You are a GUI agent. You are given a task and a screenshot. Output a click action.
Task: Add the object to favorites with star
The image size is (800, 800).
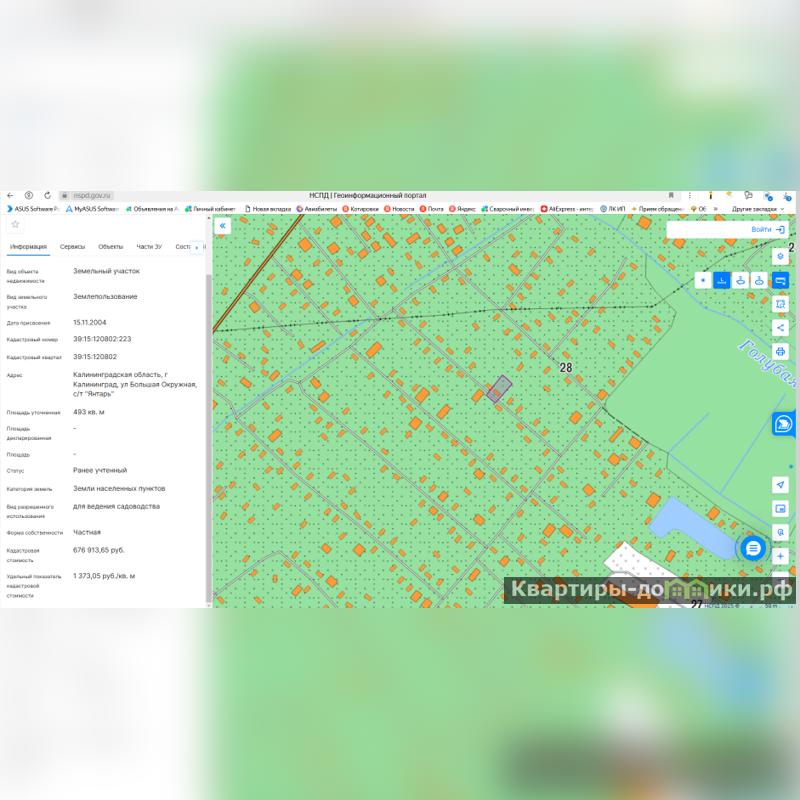click(15, 225)
